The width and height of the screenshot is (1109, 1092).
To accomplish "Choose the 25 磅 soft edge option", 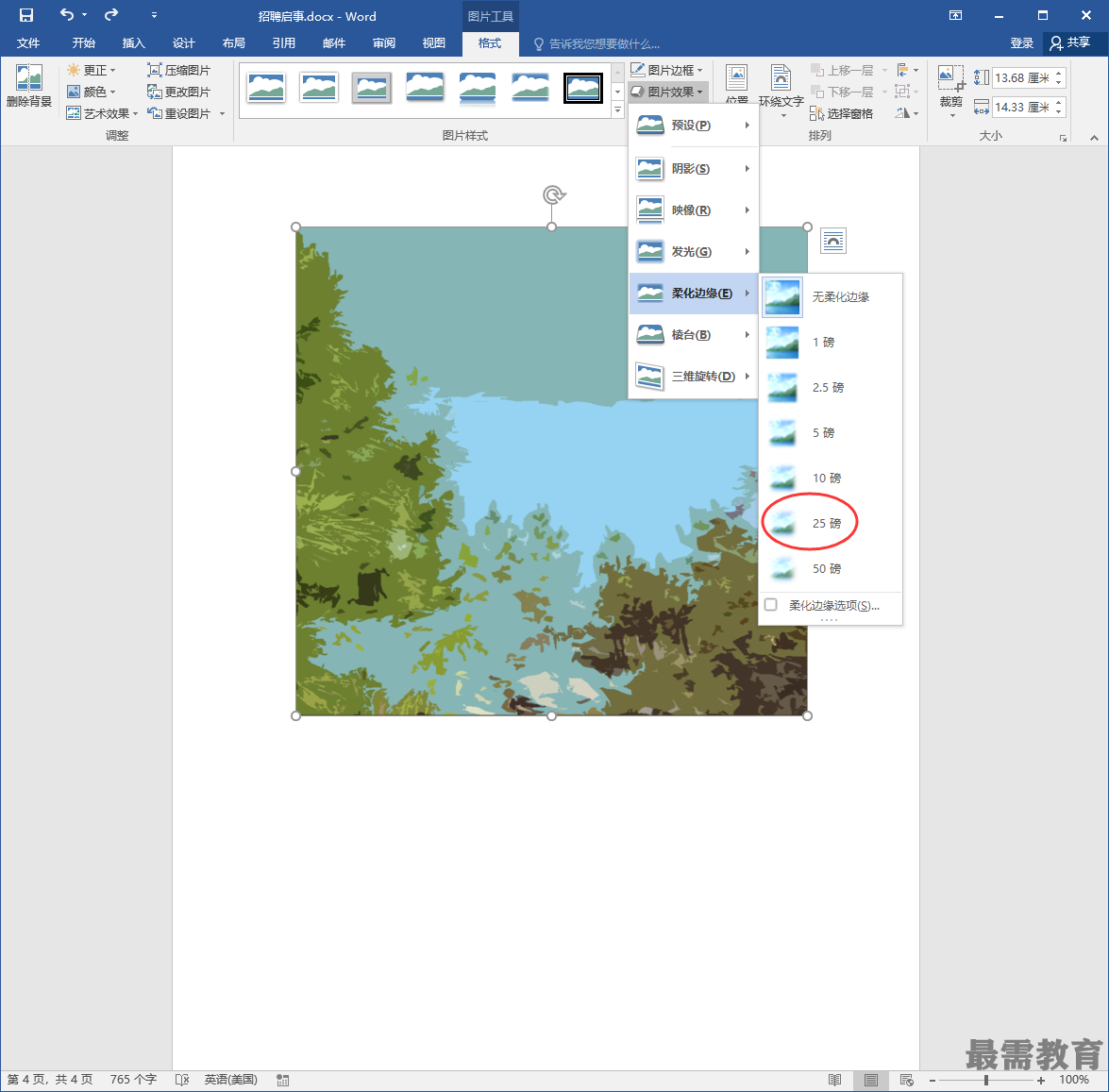I will (832, 524).
